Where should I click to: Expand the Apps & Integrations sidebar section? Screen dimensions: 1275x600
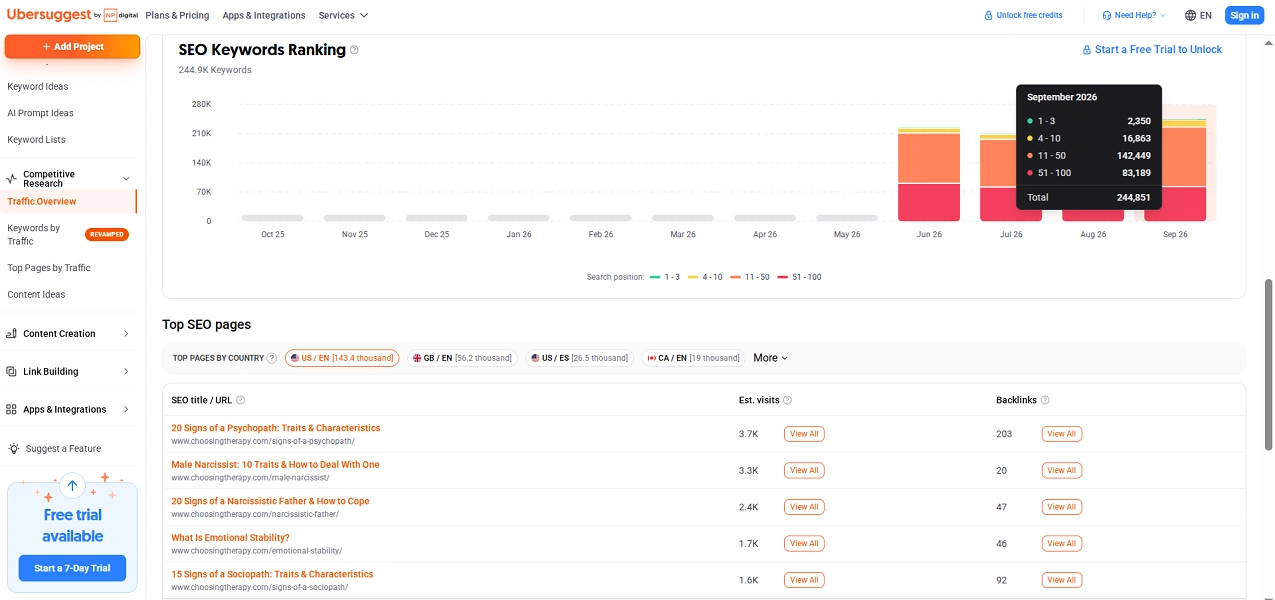126,410
